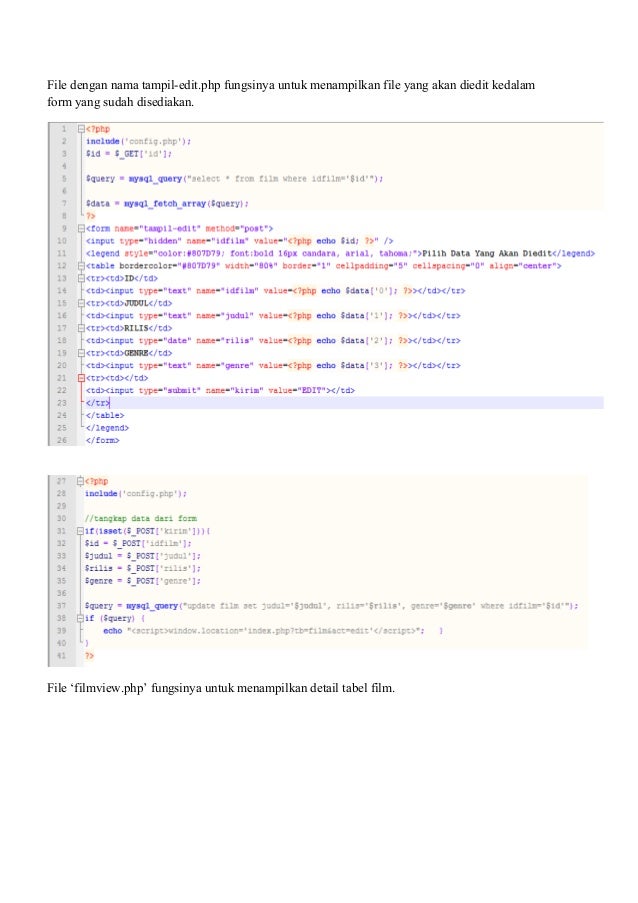Click the $genre = $_POST['genre'] line
The image size is (638, 903).
click(x=142, y=581)
